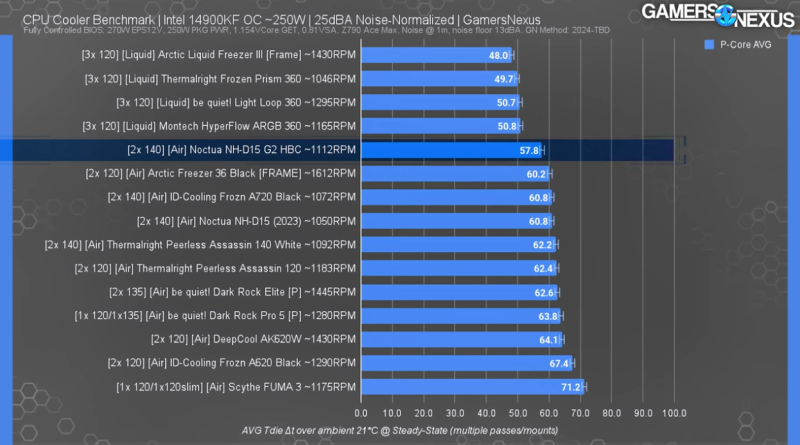Image resolution: width=800 pixels, height=445 pixels.
Task: Select the ID-Cooling Frozn A620 Black label
Action: tap(232, 363)
